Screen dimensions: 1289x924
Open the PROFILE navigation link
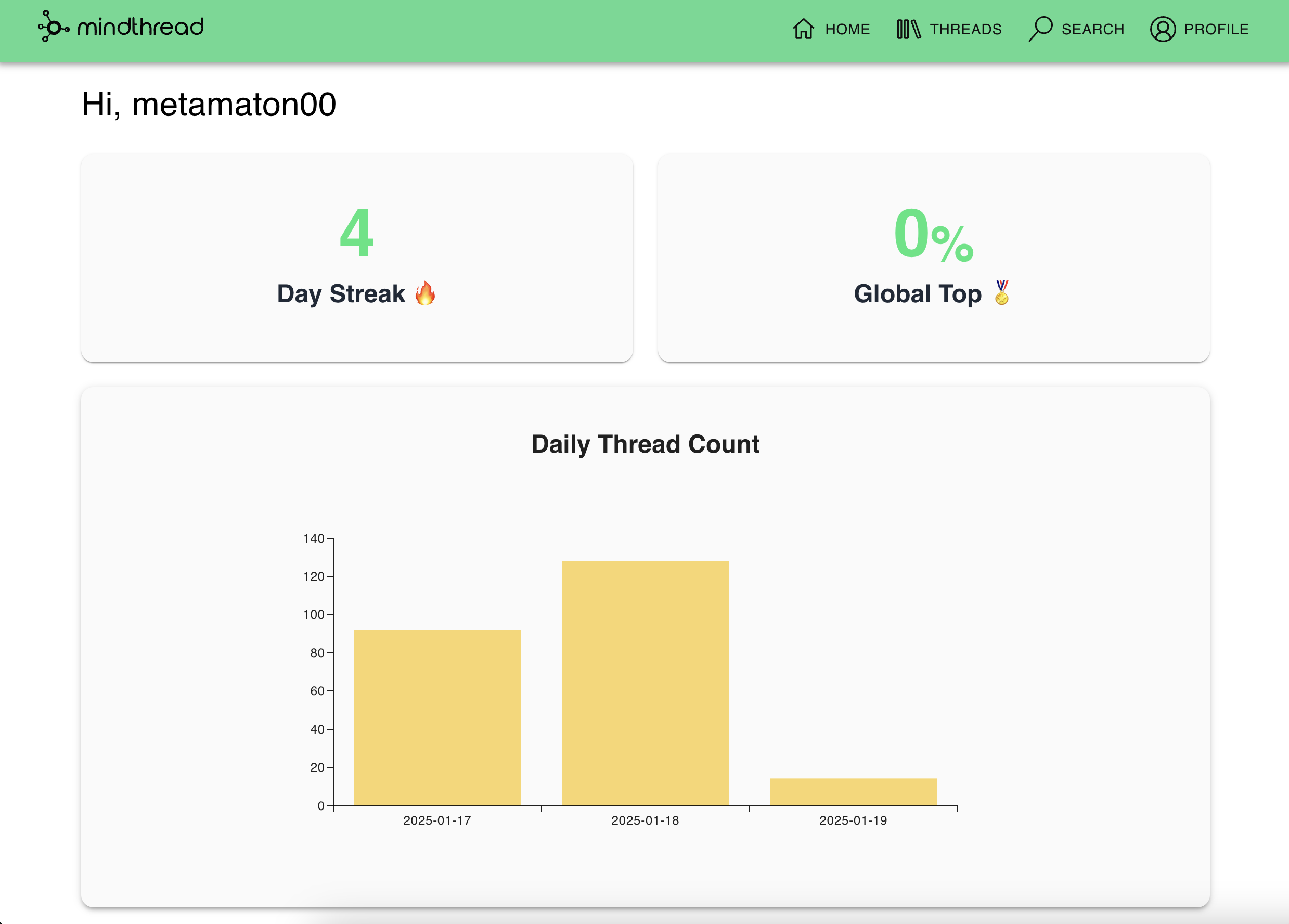click(x=1216, y=29)
